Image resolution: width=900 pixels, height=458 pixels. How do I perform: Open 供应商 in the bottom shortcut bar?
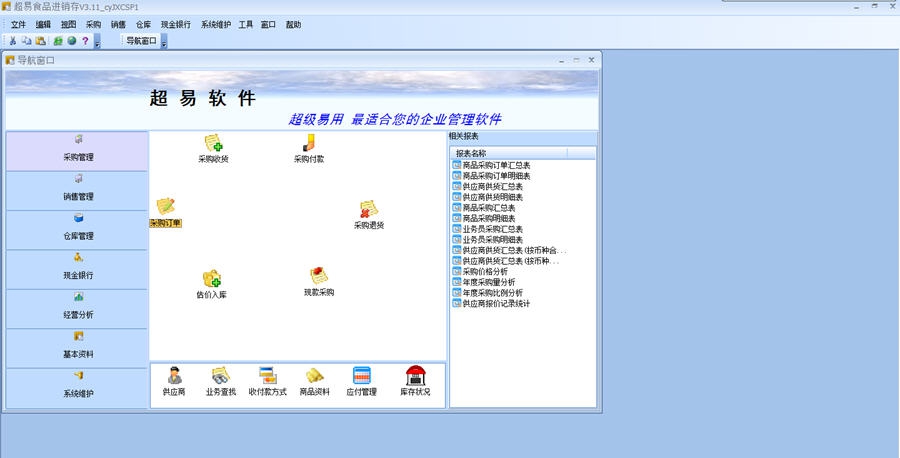[x=174, y=377]
